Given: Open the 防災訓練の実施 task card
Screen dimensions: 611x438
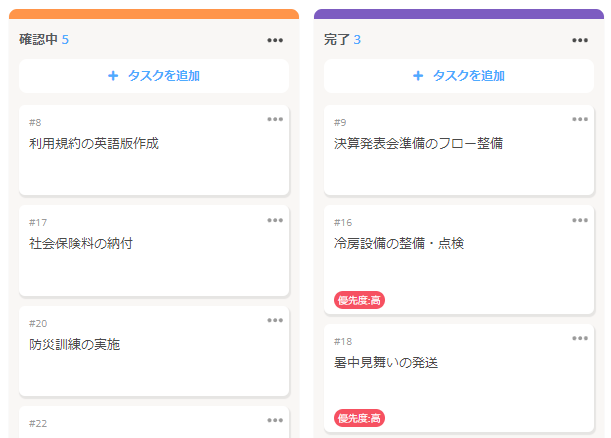Looking at the screenshot, I should (154, 351).
